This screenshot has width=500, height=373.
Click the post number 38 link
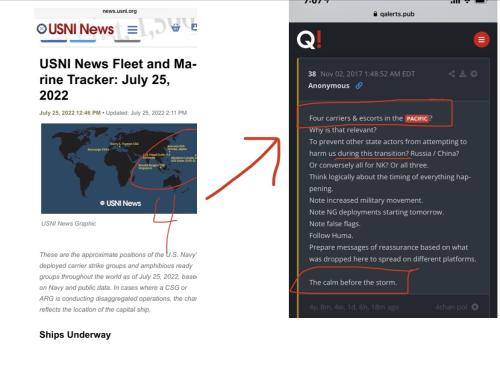pyautogui.click(x=312, y=74)
